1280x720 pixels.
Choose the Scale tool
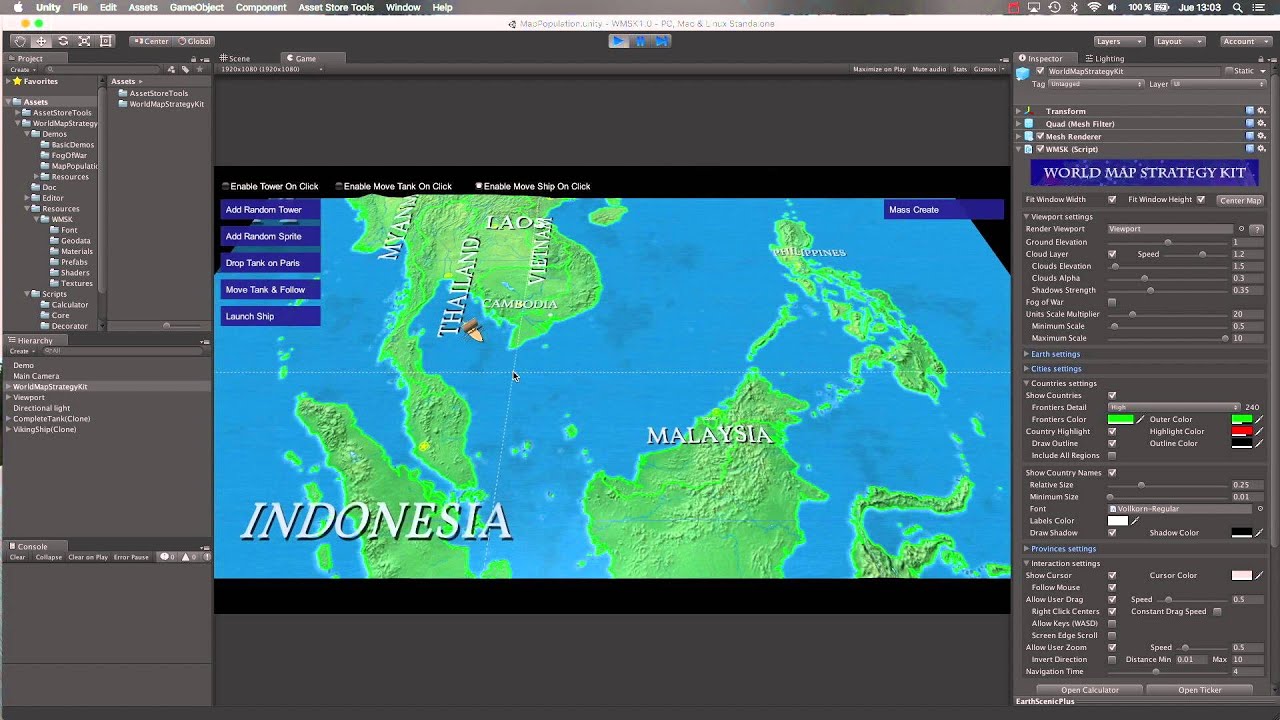point(84,41)
